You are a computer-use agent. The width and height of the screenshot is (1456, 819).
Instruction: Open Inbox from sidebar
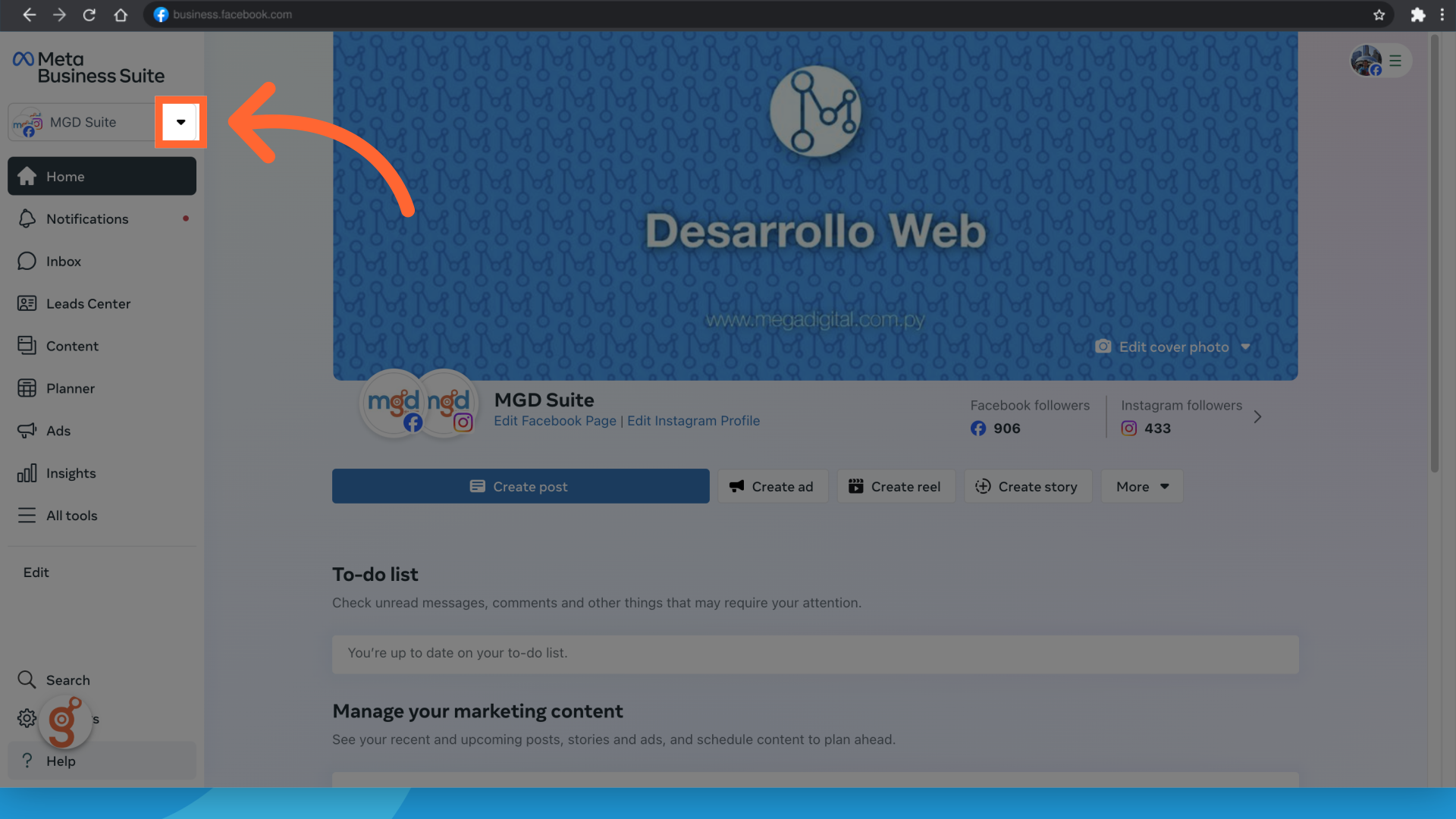pyautogui.click(x=63, y=262)
